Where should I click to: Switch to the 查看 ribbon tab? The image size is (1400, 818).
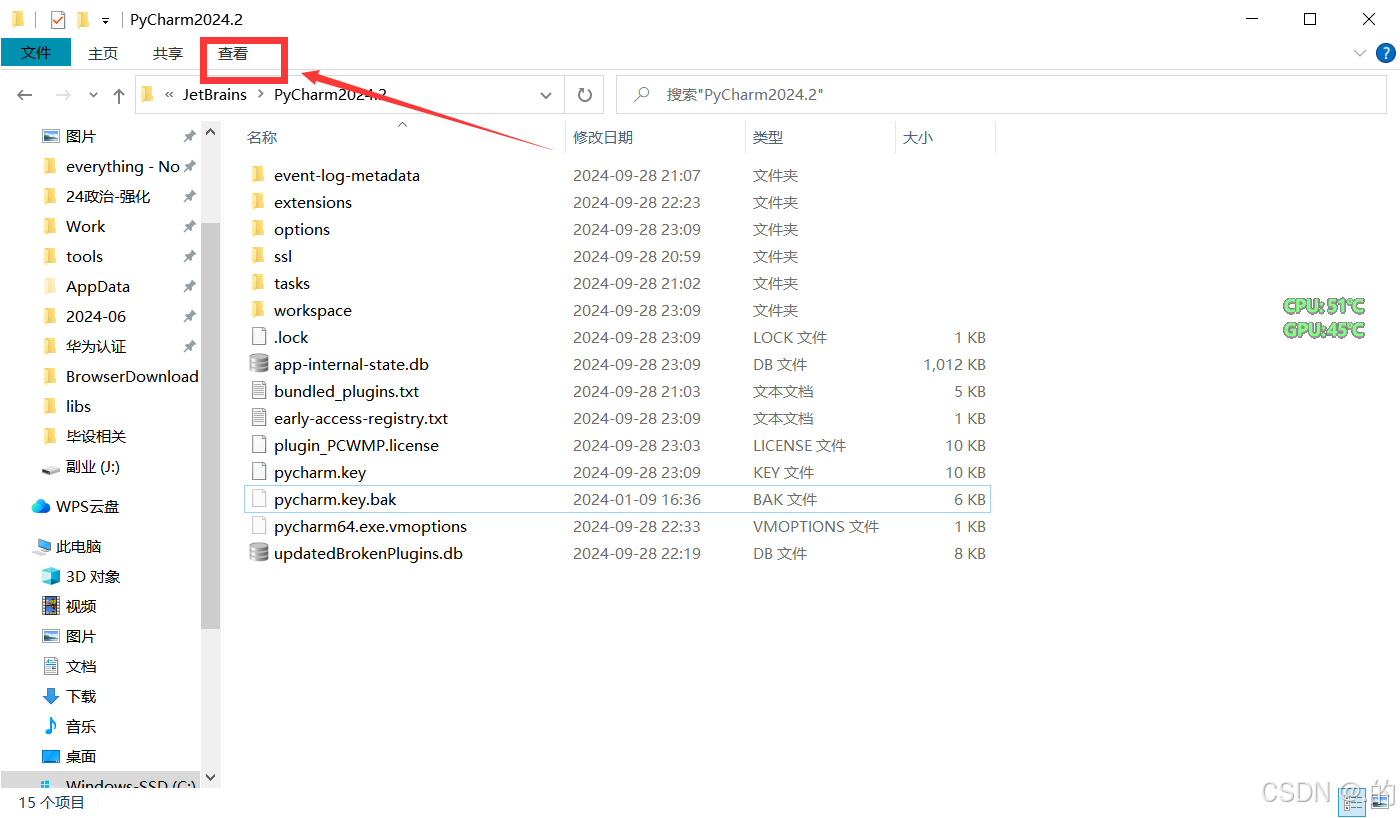pos(233,53)
